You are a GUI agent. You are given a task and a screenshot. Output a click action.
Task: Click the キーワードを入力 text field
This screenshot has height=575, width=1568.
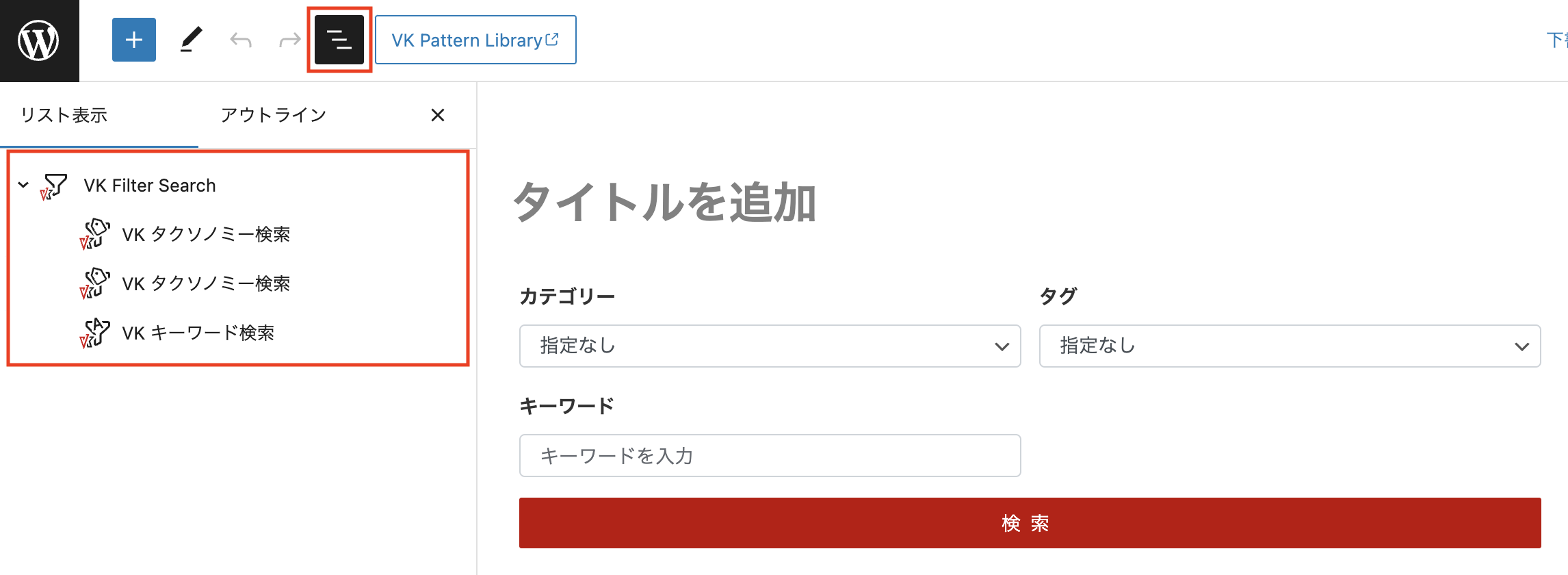coord(770,455)
